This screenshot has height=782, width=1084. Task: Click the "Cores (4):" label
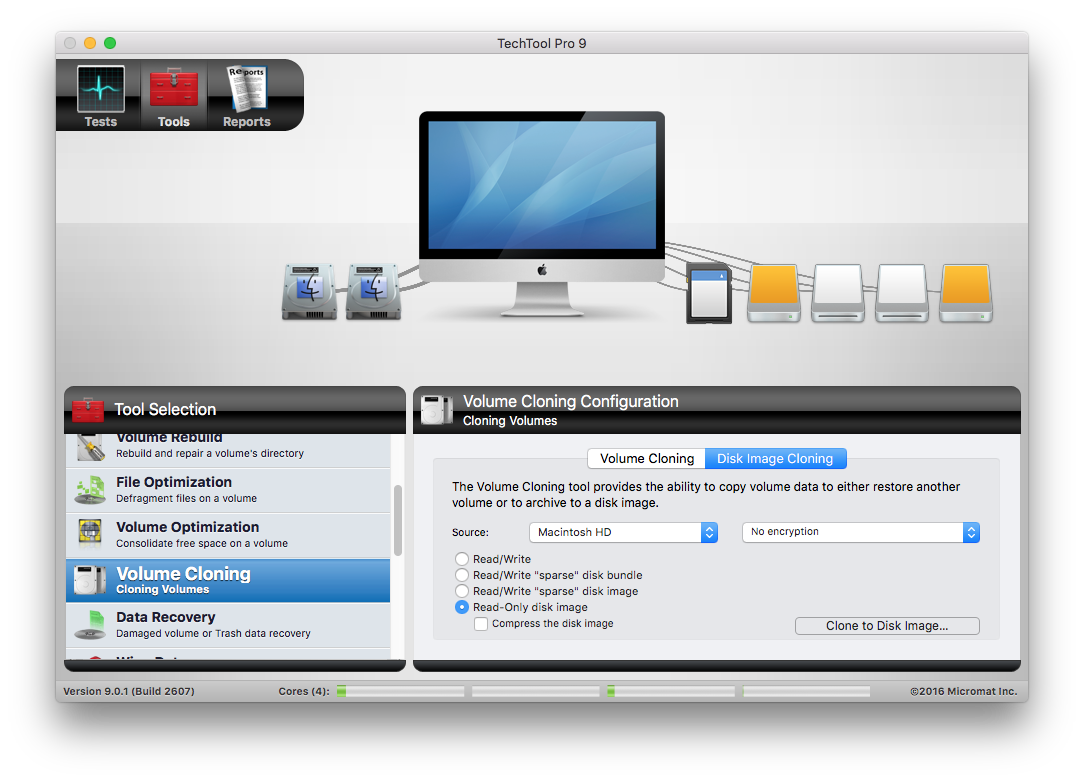(x=304, y=691)
